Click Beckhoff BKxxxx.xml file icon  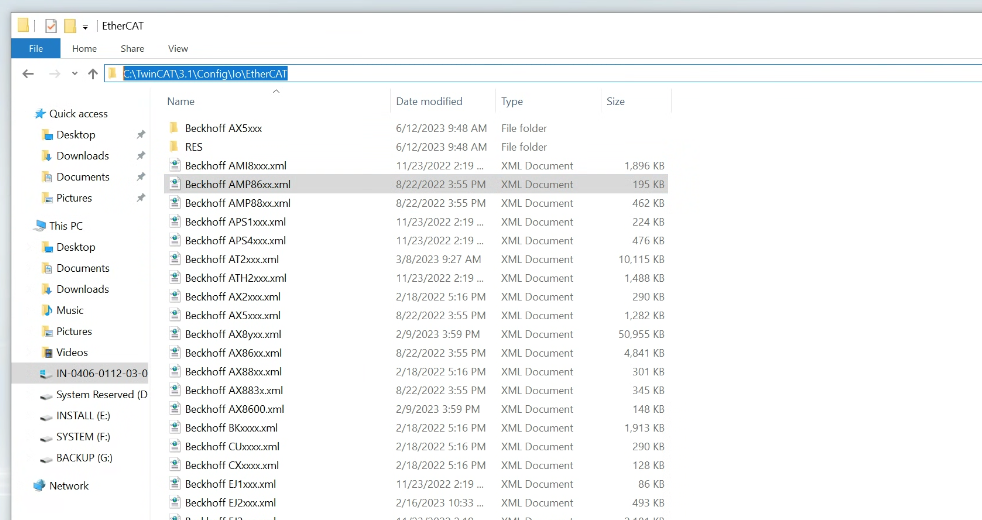pyautogui.click(x=175, y=428)
